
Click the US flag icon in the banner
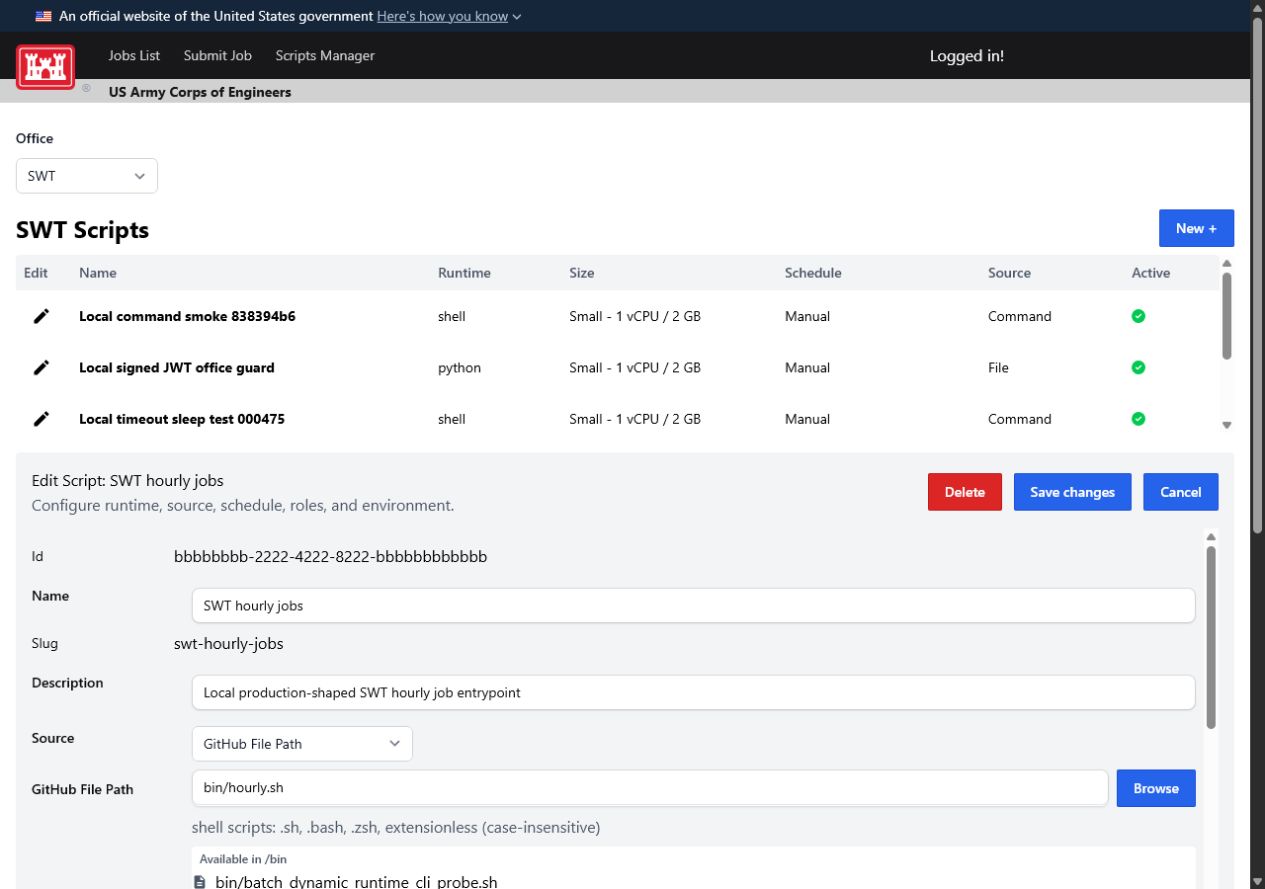[44, 16]
